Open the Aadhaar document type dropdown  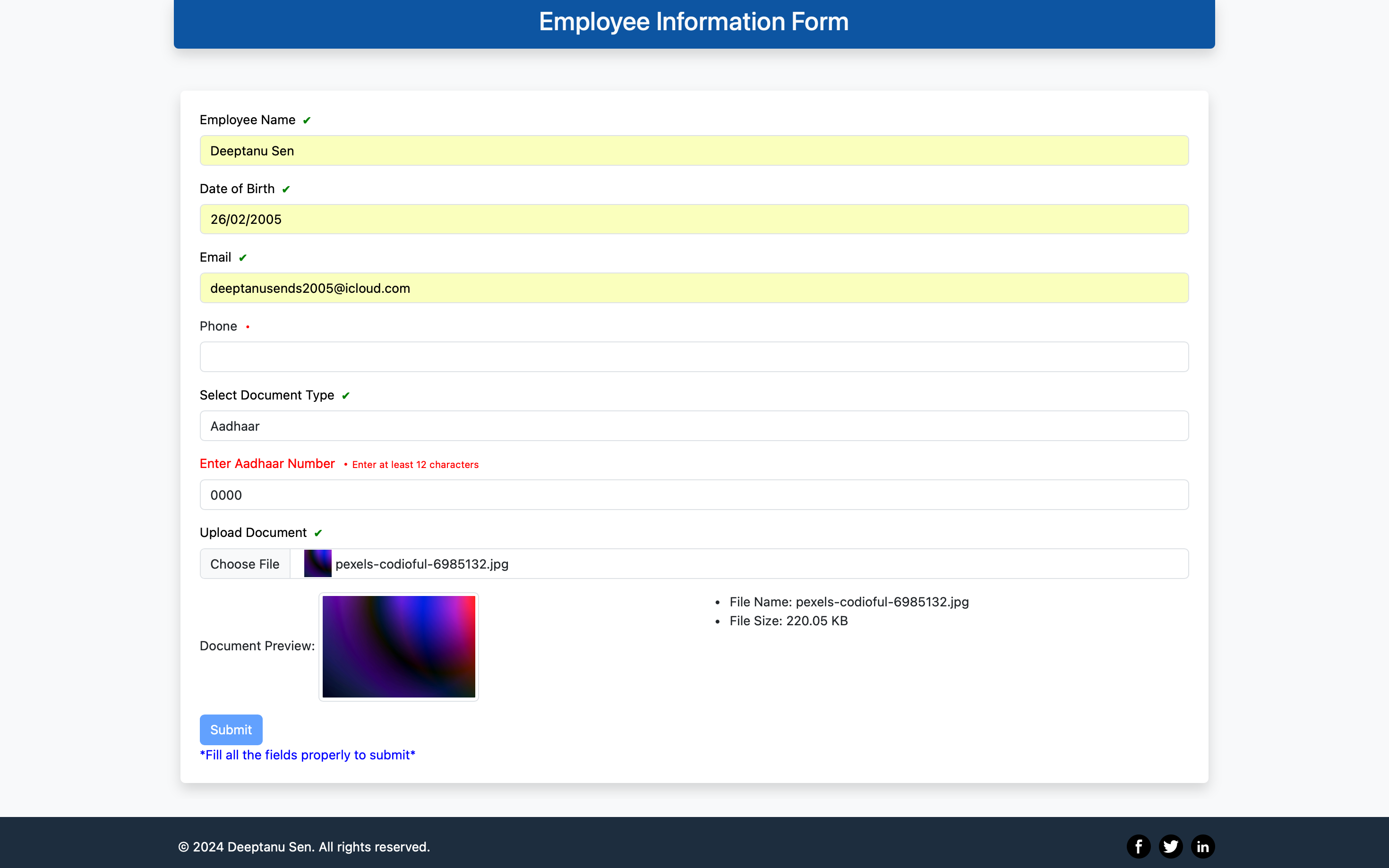[694, 426]
